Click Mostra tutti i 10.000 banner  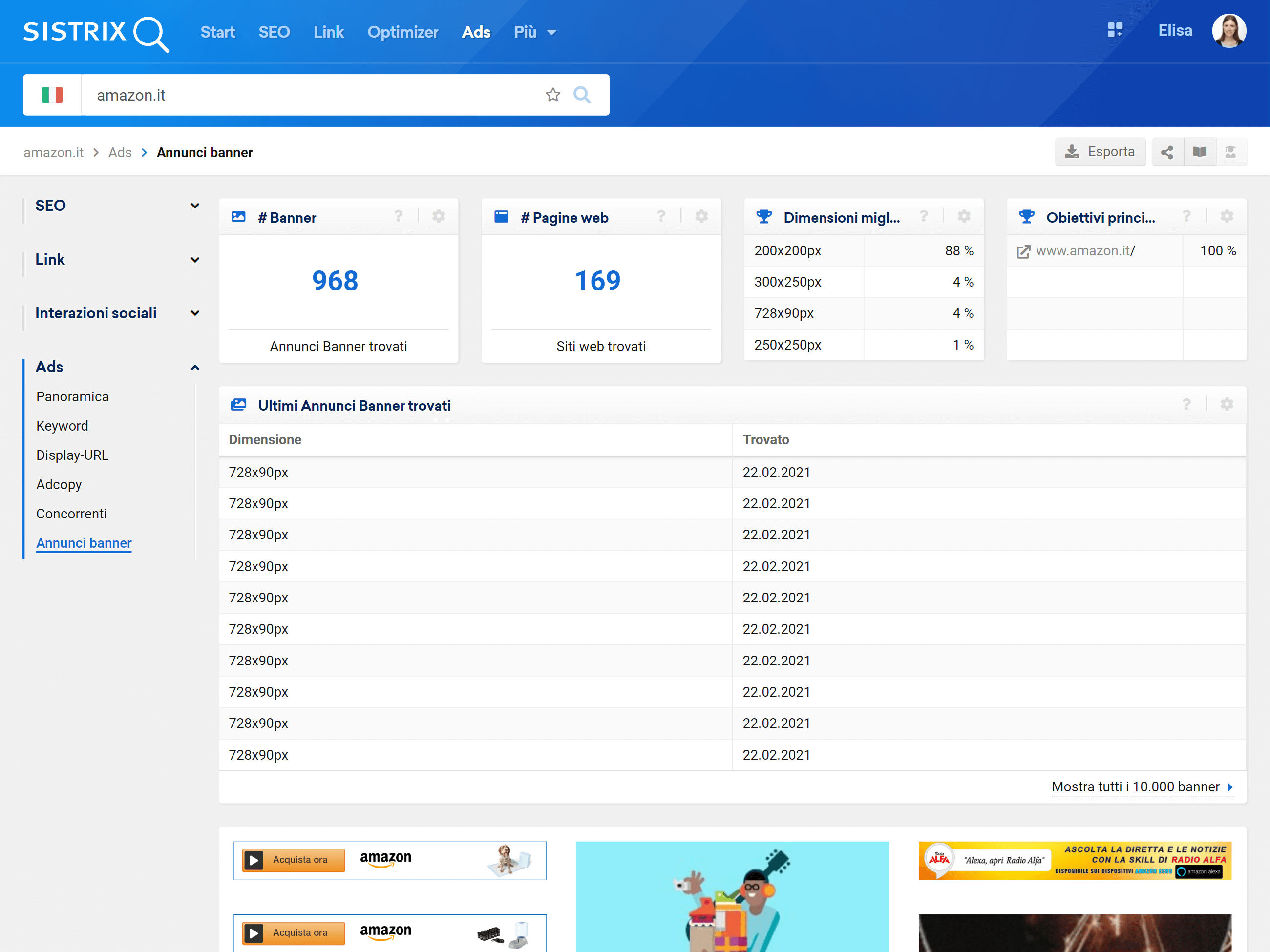point(1142,786)
